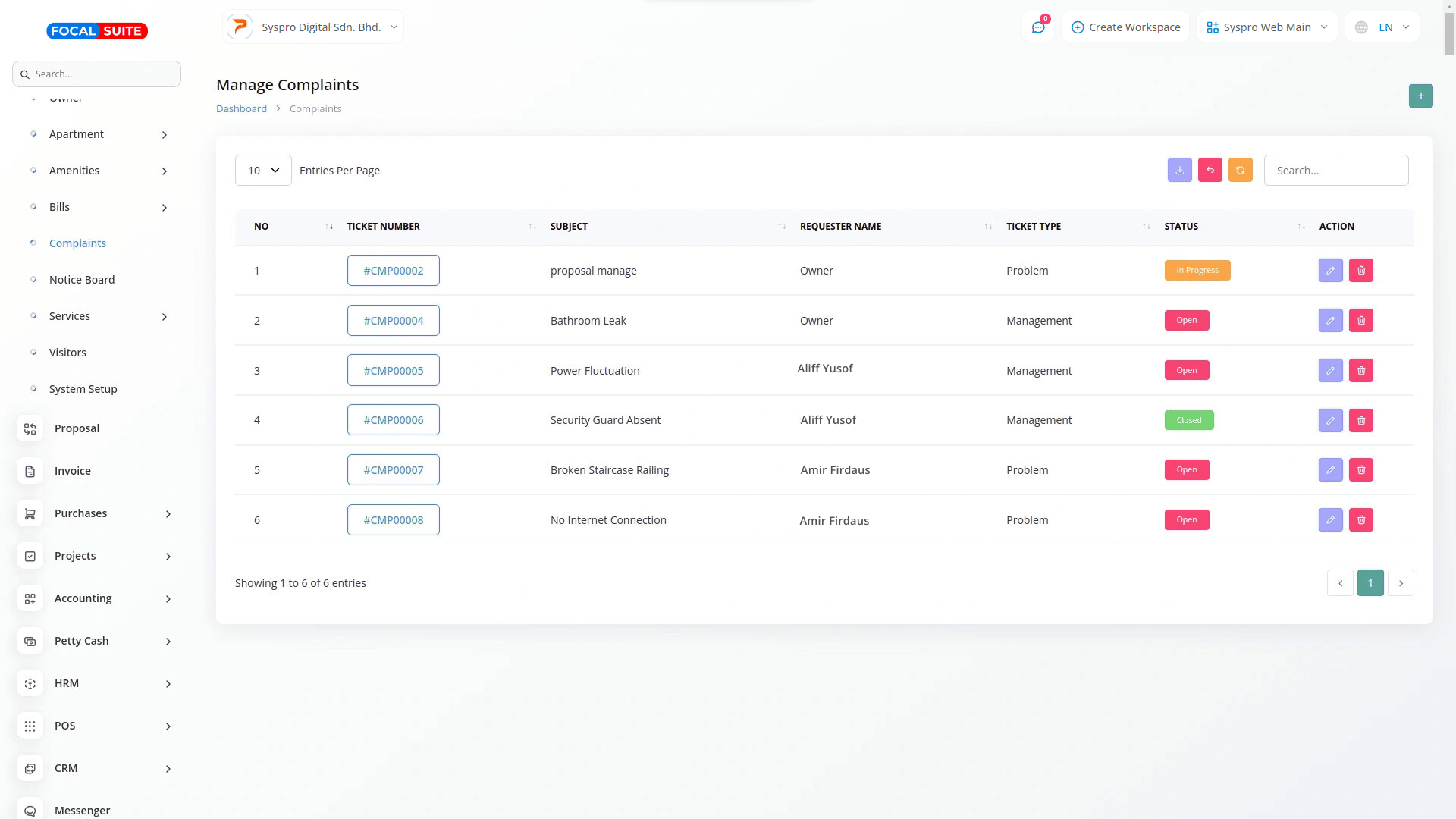Viewport: 1456px width, 819px height.
Task: Delete the Security Guard Absent complaint
Action: point(1360,421)
